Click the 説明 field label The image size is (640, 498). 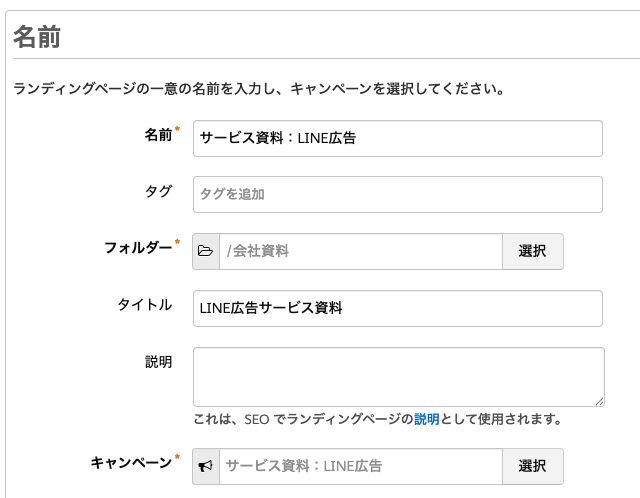click(158, 361)
